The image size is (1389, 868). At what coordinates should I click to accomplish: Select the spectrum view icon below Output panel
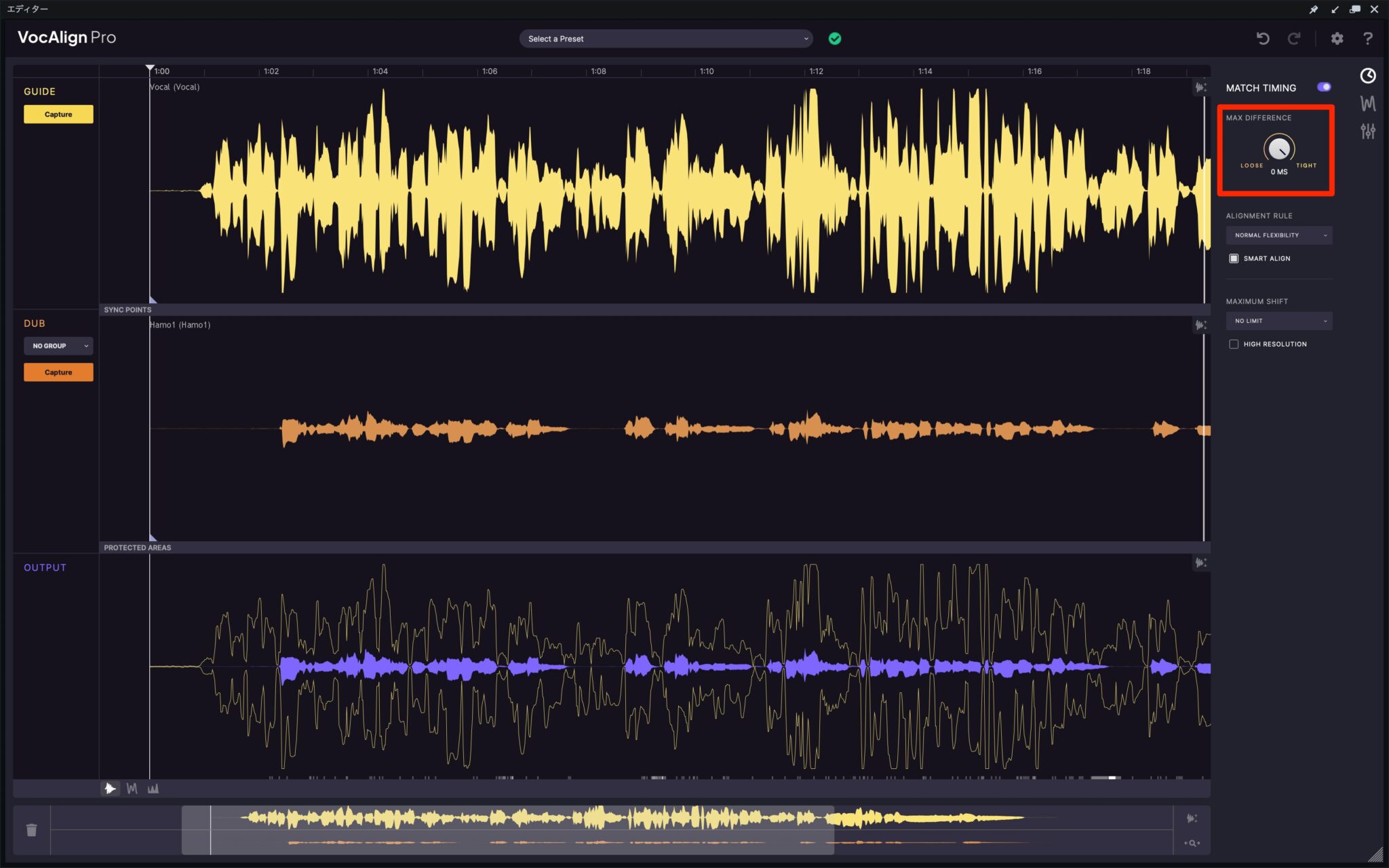(x=153, y=788)
